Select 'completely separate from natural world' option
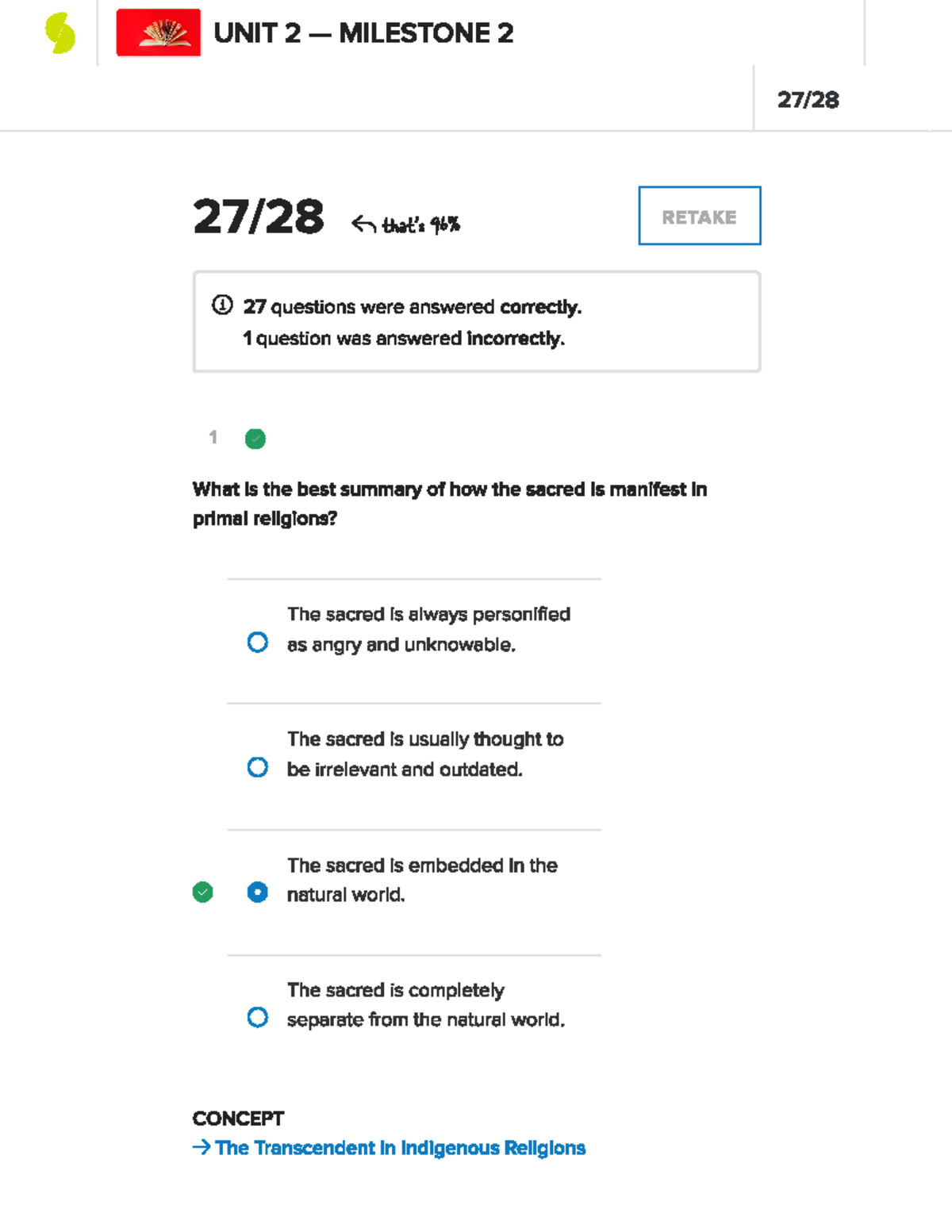The width and height of the screenshot is (952, 1232). pyautogui.click(x=258, y=1017)
